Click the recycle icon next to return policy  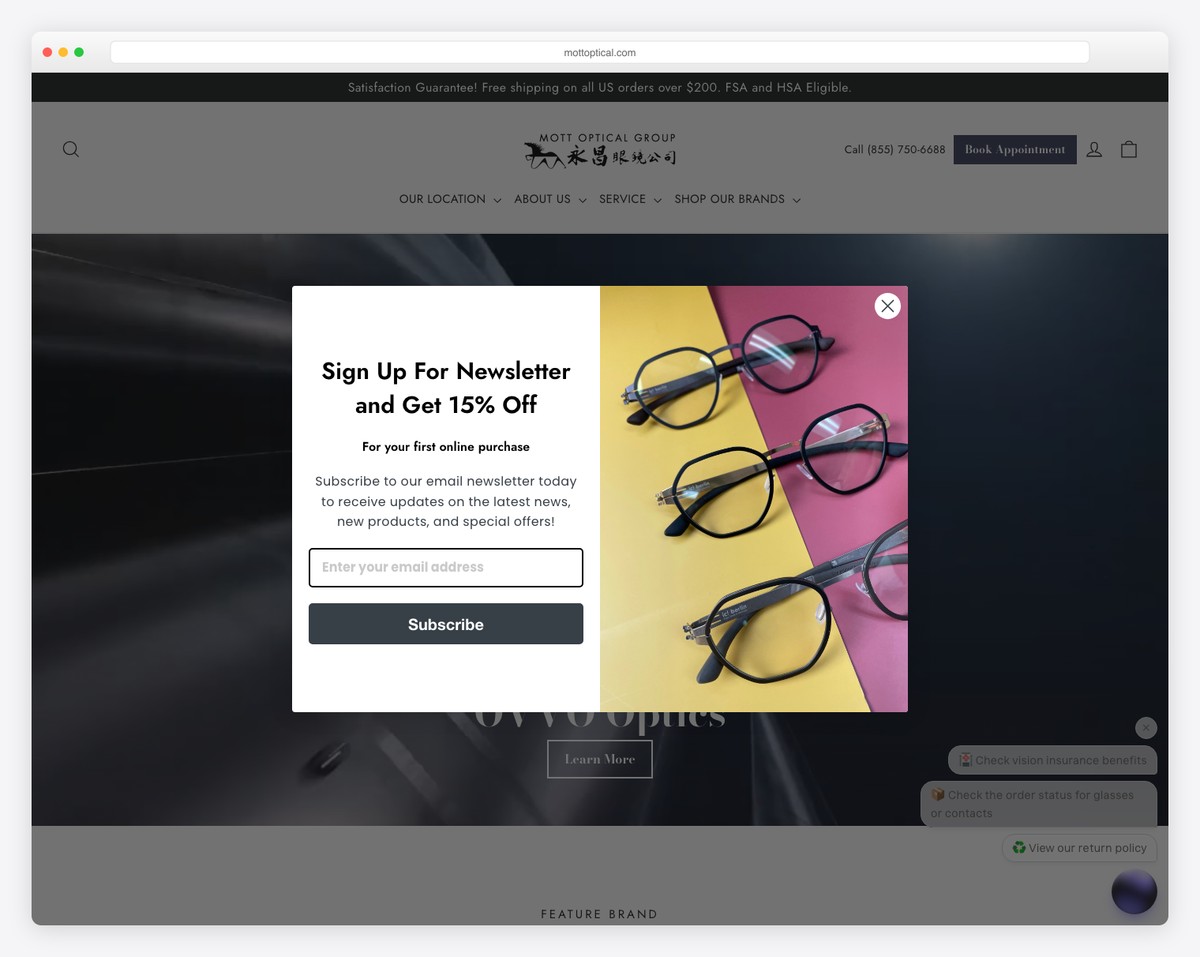click(x=1018, y=847)
